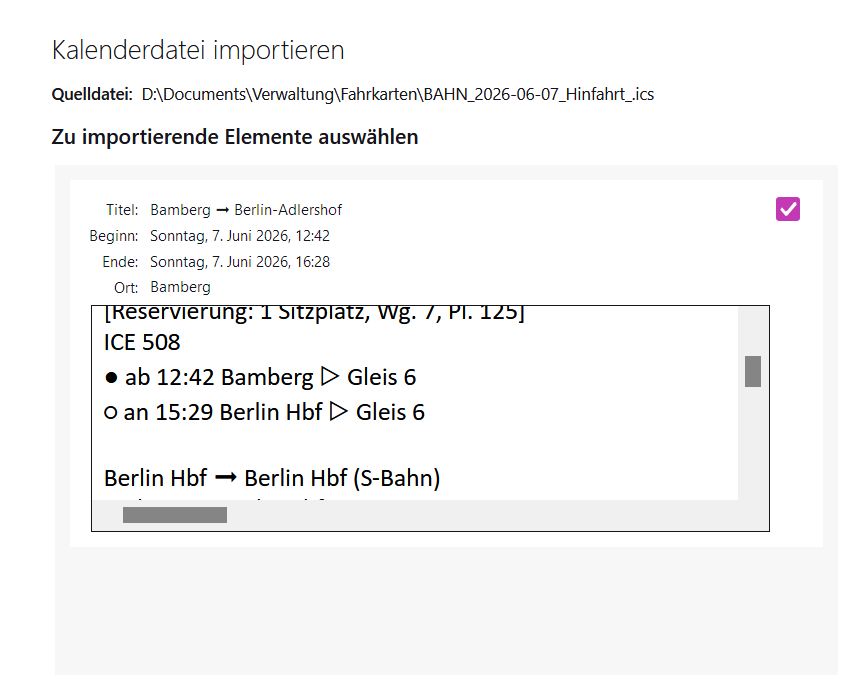Click the Reservierung seat line at top
Viewport: 859px width, 680px height.
pos(314,313)
